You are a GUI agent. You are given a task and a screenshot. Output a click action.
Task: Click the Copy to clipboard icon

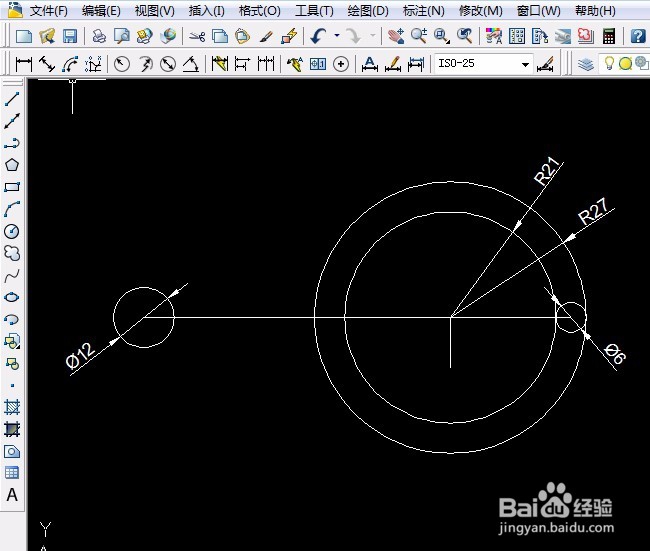pyautogui.click(x=220, y=36)
